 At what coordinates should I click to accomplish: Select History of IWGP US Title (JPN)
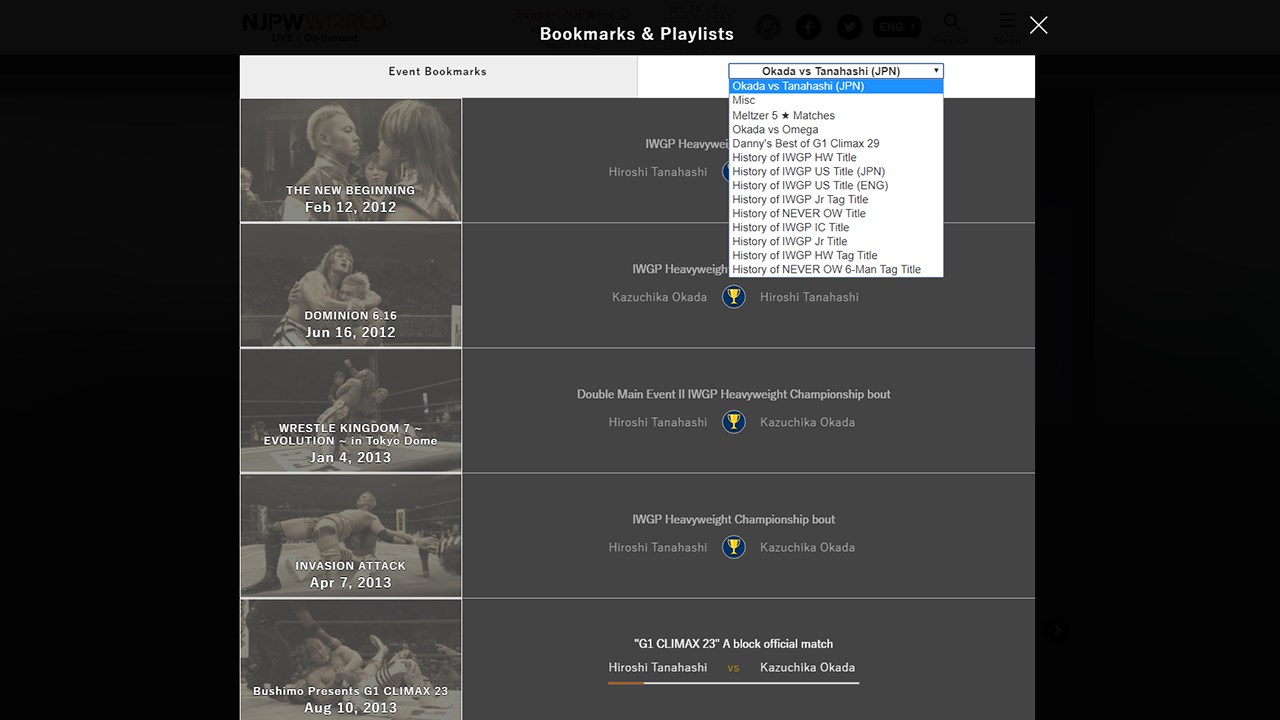[836, 171]
